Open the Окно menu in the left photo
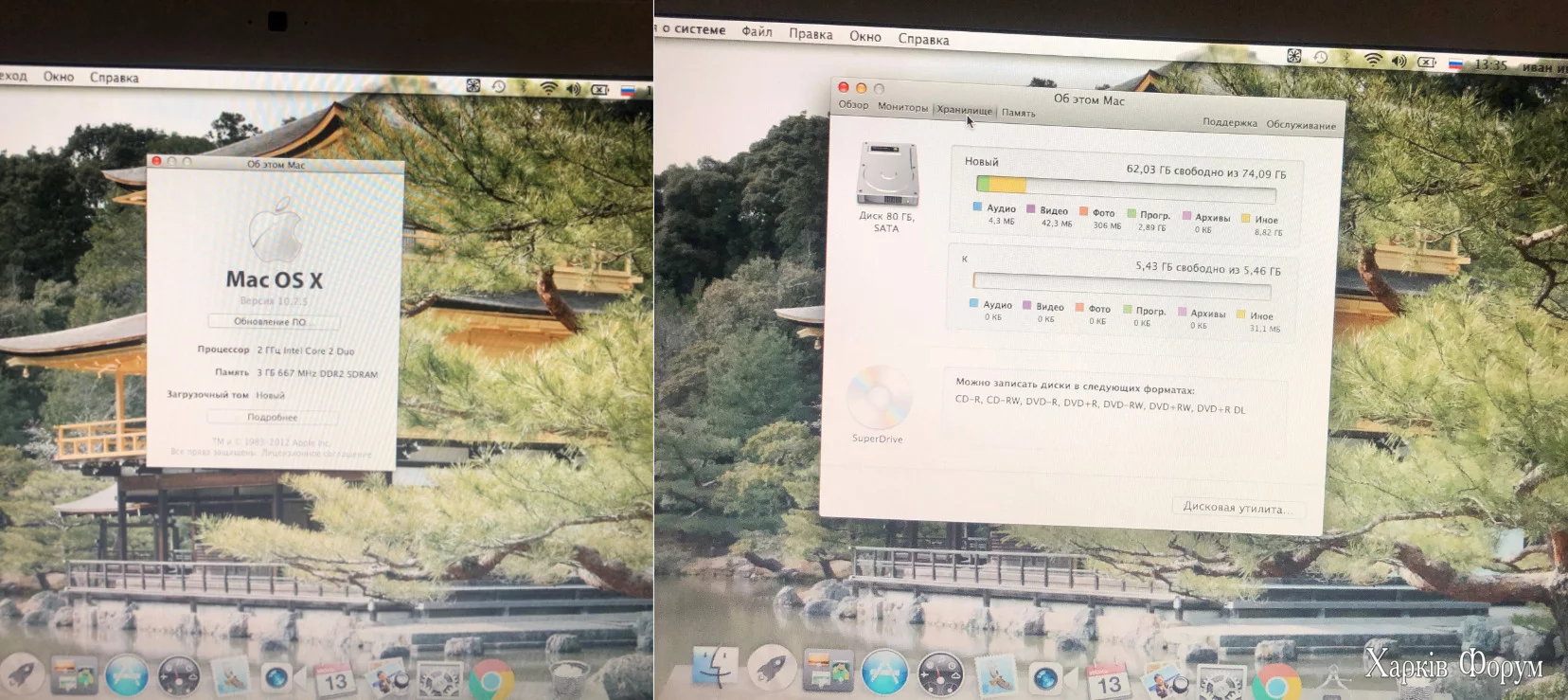 (x=59, y=76)
